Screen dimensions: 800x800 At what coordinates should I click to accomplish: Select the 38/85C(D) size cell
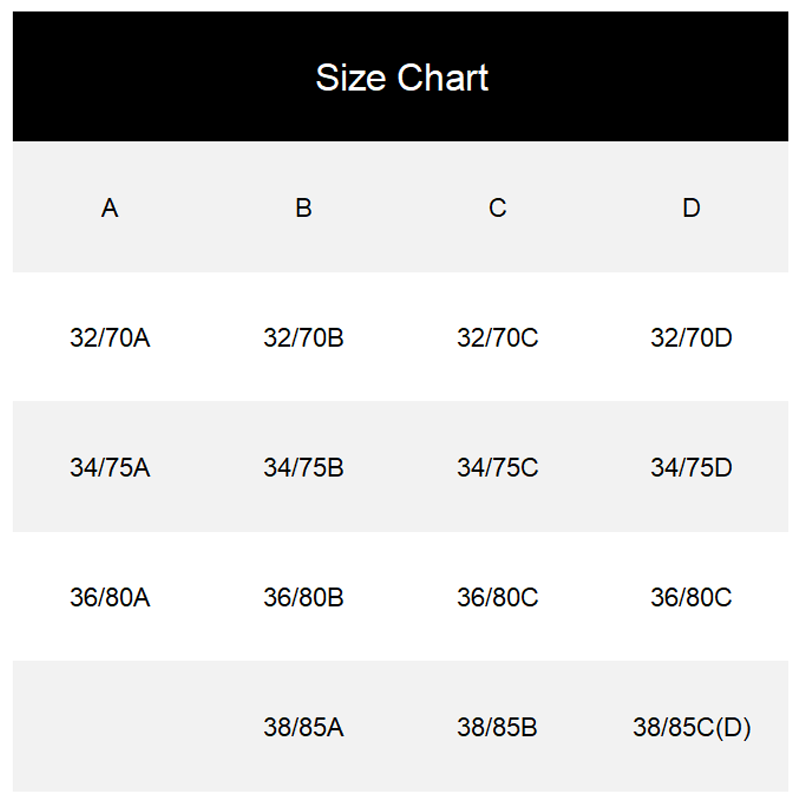(691, 727)
